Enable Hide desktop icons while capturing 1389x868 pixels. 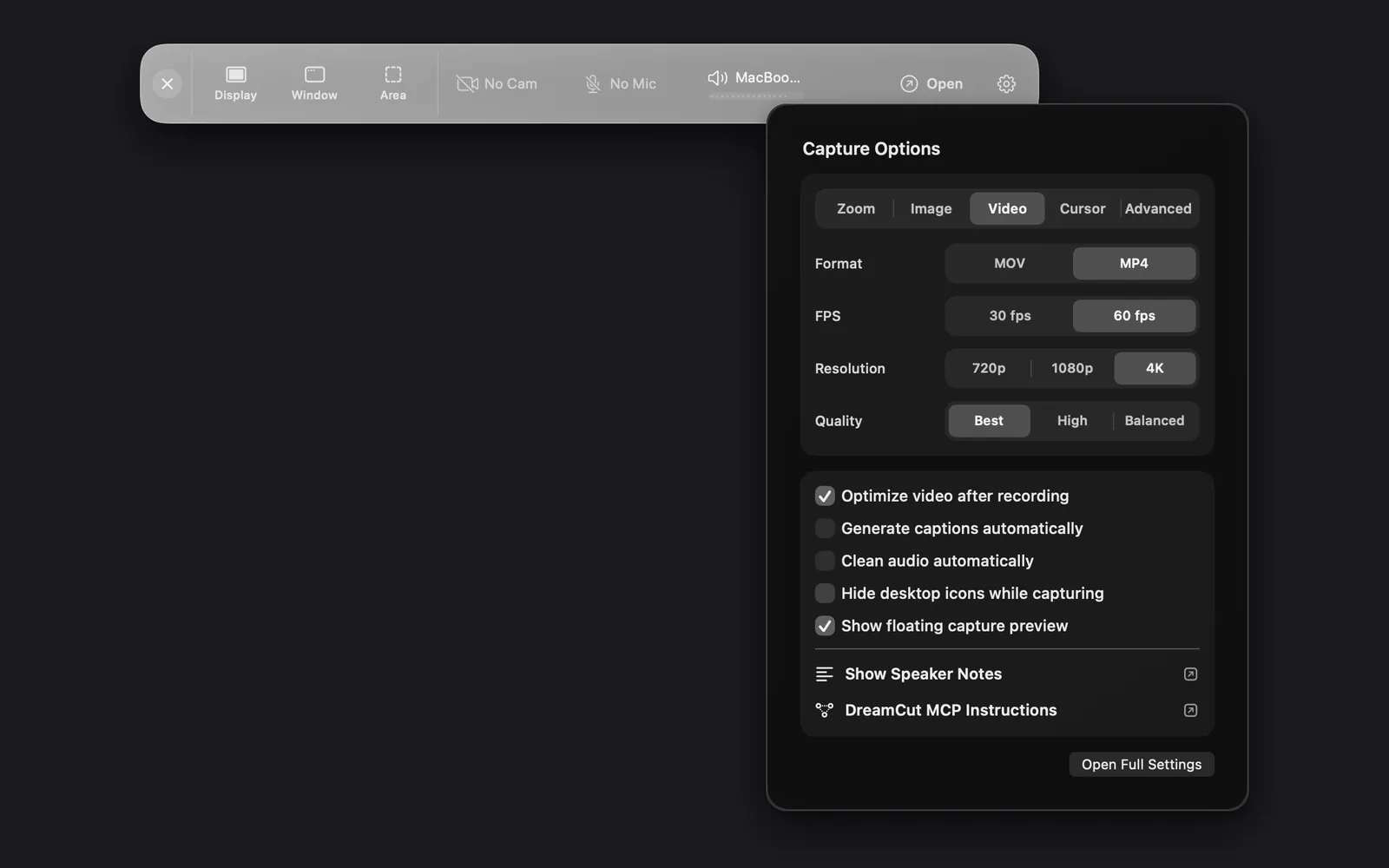[x=825, y=593]
